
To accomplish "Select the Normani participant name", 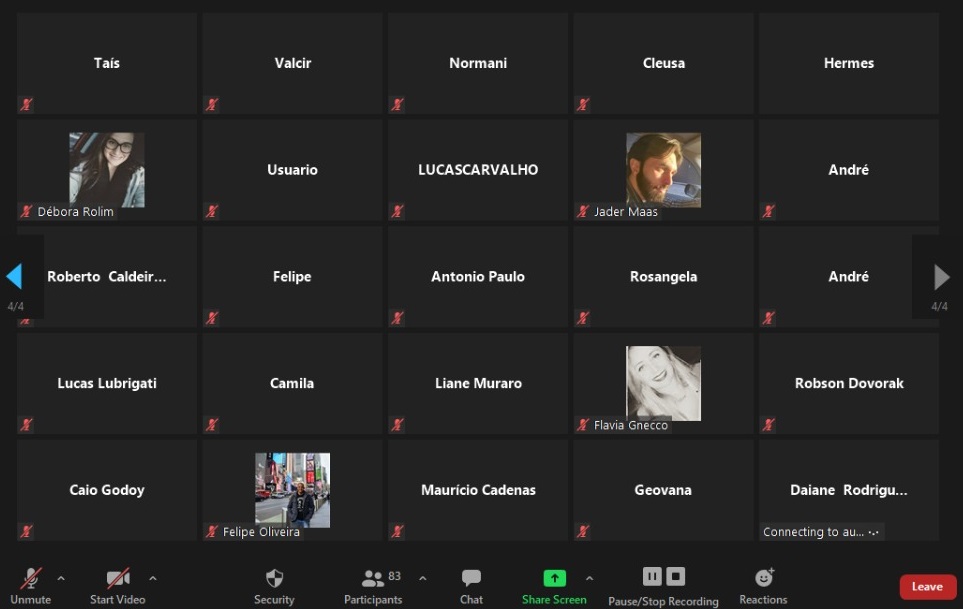I will (478, 63).
